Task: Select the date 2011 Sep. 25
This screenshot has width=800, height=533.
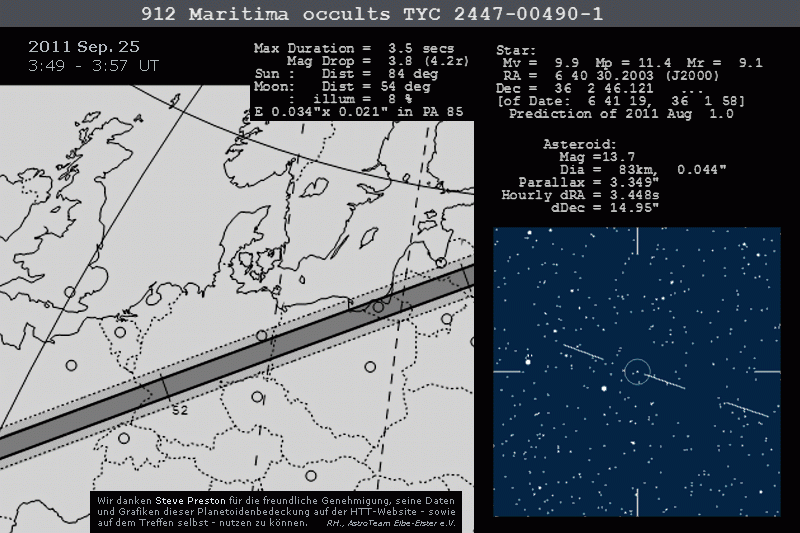Action: 84,48
